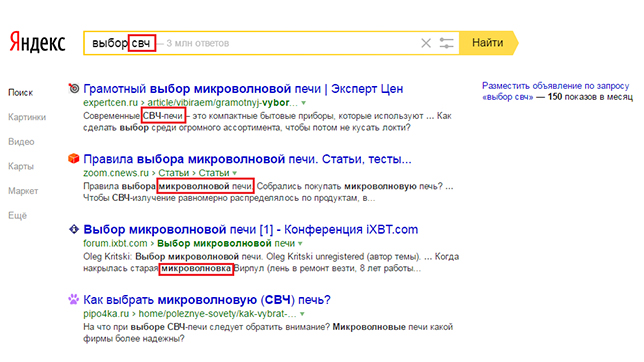Open result Грамотный выбор микроволновой печи
Viewport: 644px width, 362px height.
pyautogui.click(x=243, y=89)
